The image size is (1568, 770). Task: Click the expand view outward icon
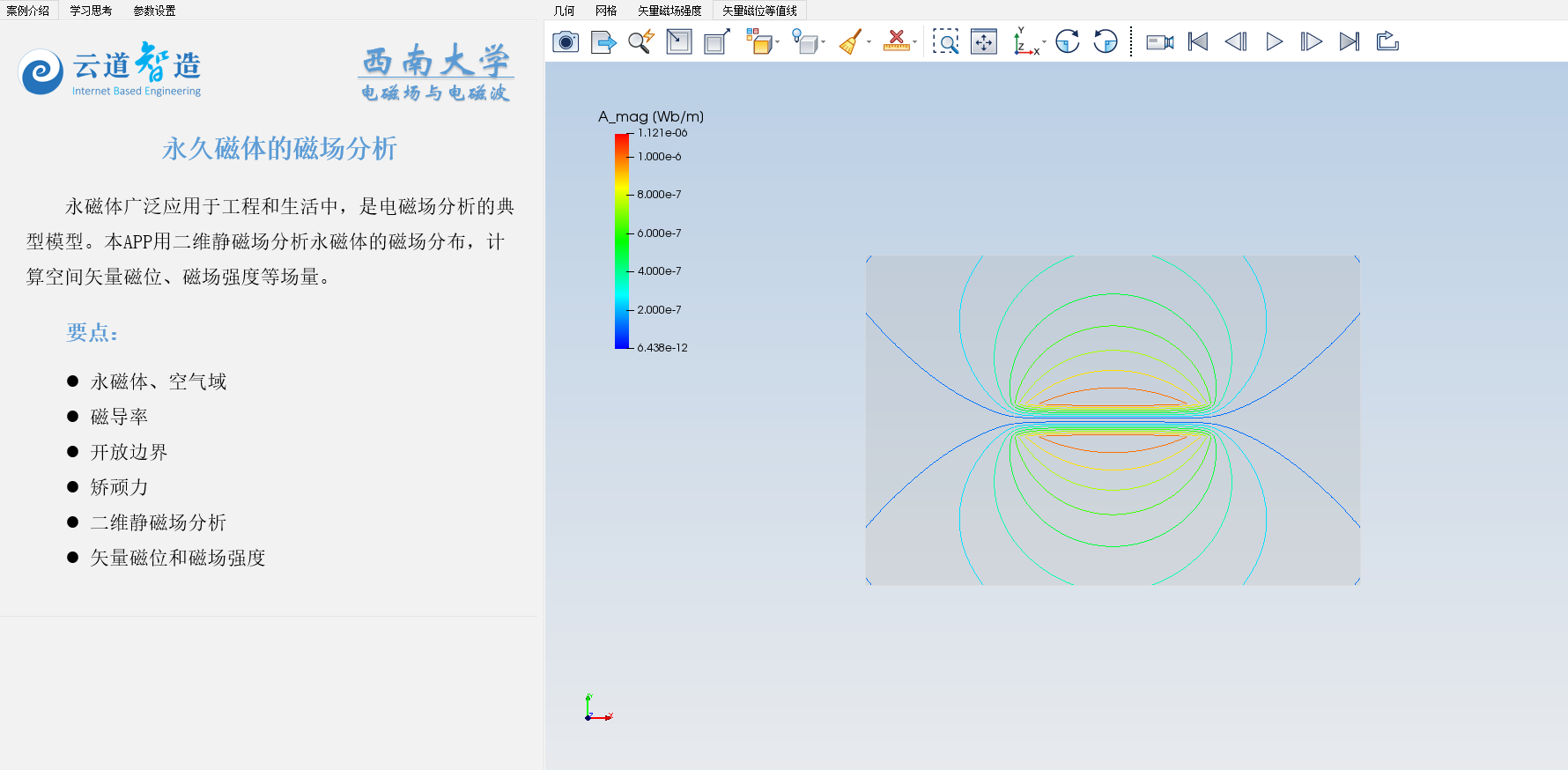coord(717,41)
